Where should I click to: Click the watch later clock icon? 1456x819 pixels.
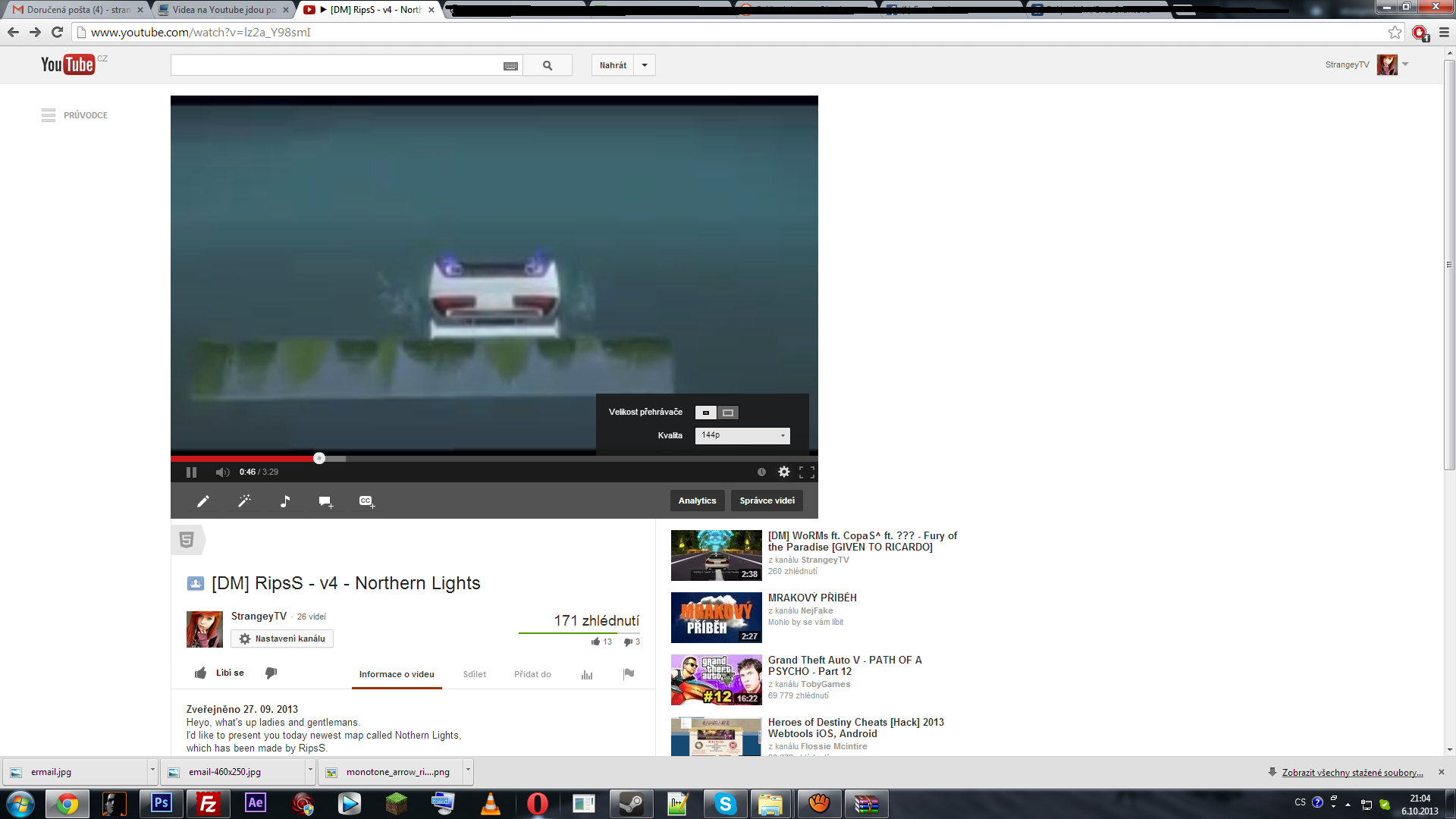point(761,472)
